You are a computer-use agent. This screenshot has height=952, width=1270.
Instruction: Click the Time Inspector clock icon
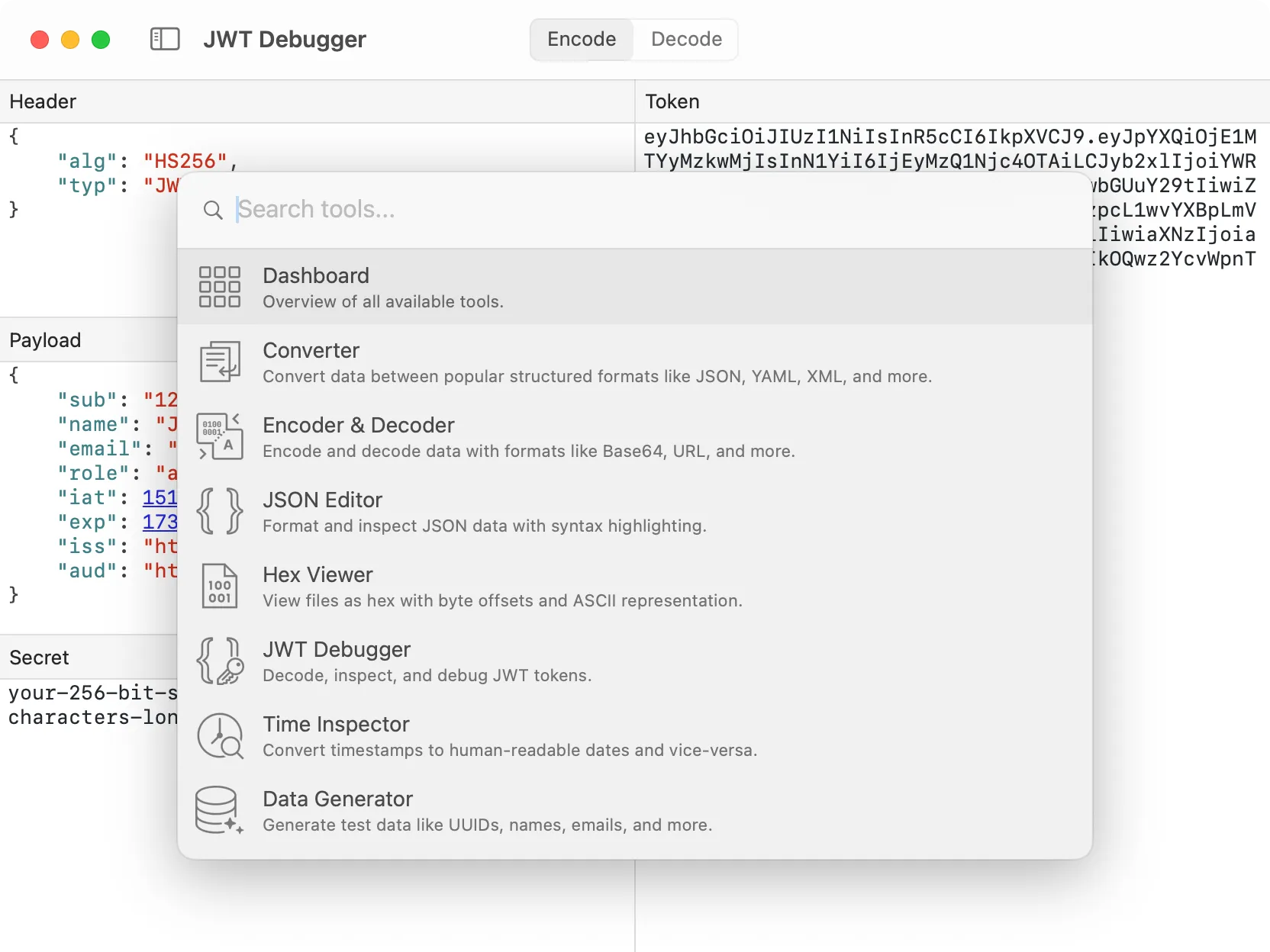pos(219,735)
